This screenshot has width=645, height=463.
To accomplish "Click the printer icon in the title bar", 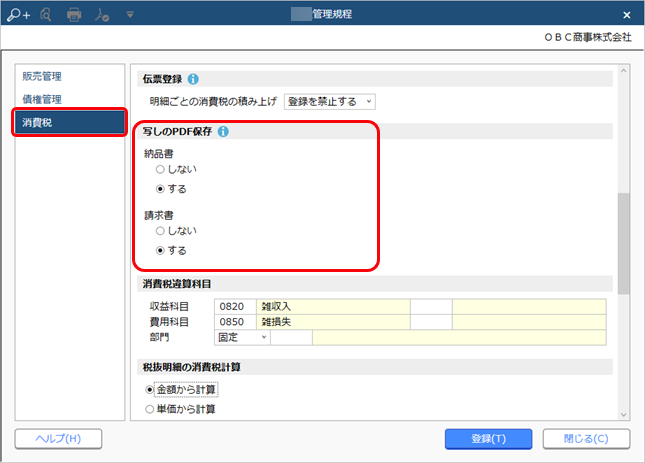I will [74, 15].
